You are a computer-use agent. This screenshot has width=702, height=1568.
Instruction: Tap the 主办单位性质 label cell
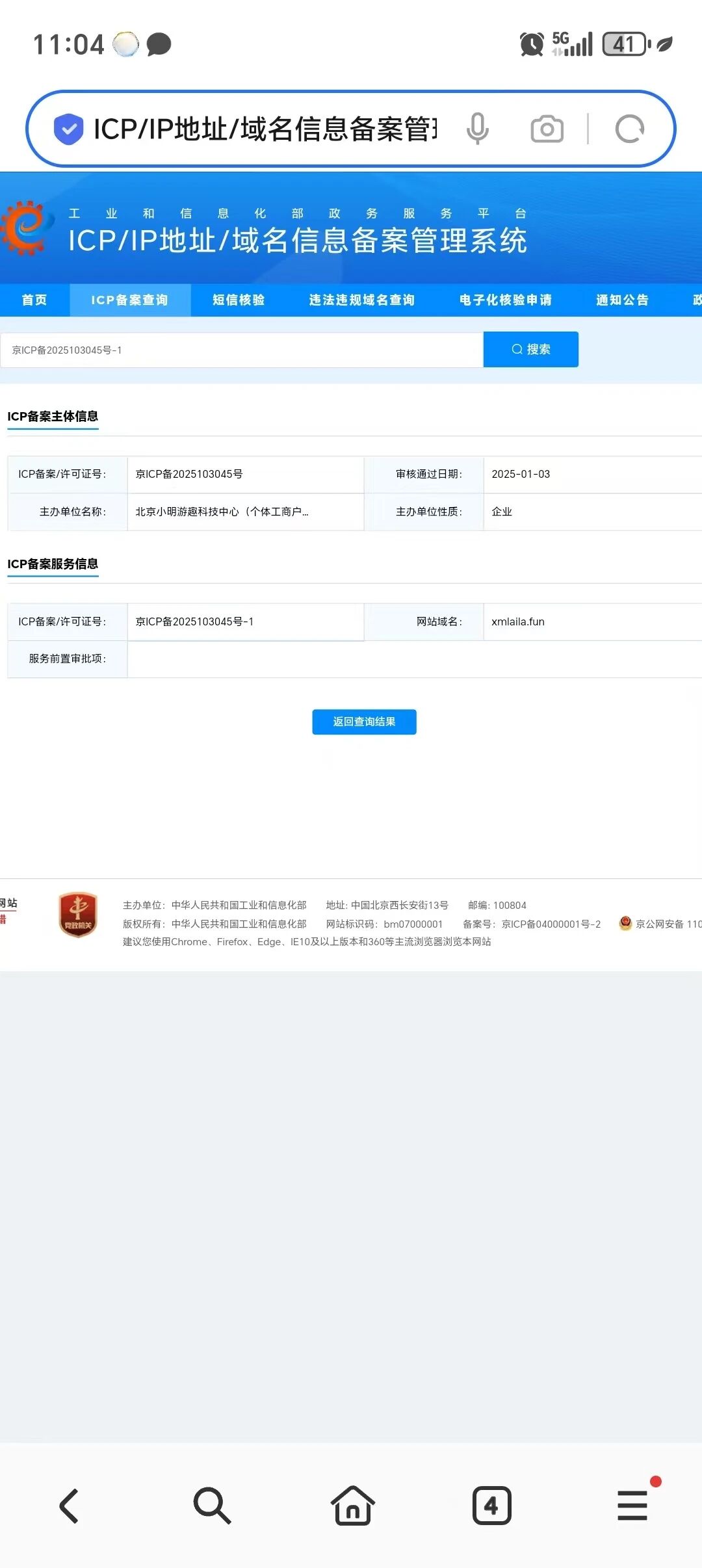[424, 512]
